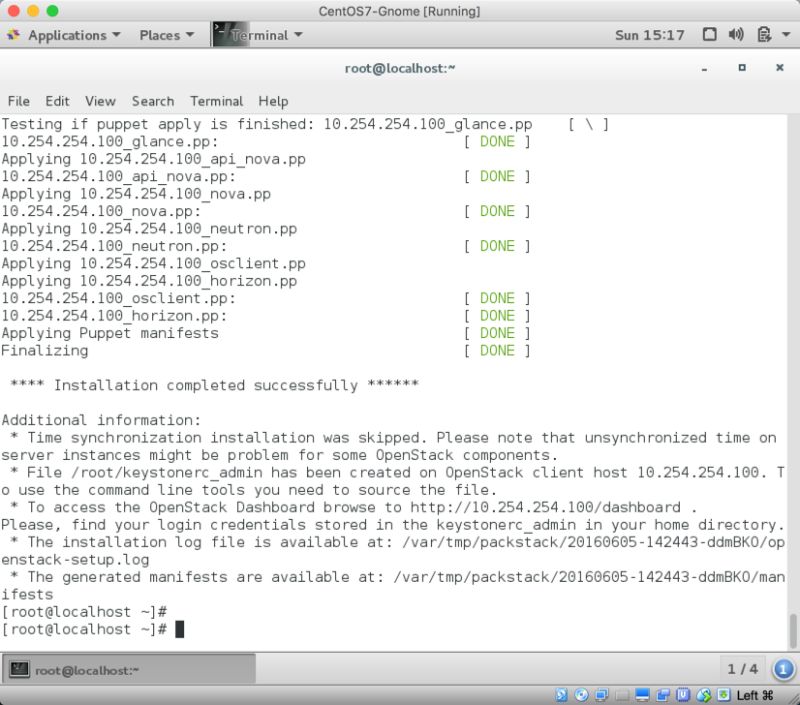The image size is (800, 705).
Task: Open the File menu of the terminal window
Action: [18, 101]
